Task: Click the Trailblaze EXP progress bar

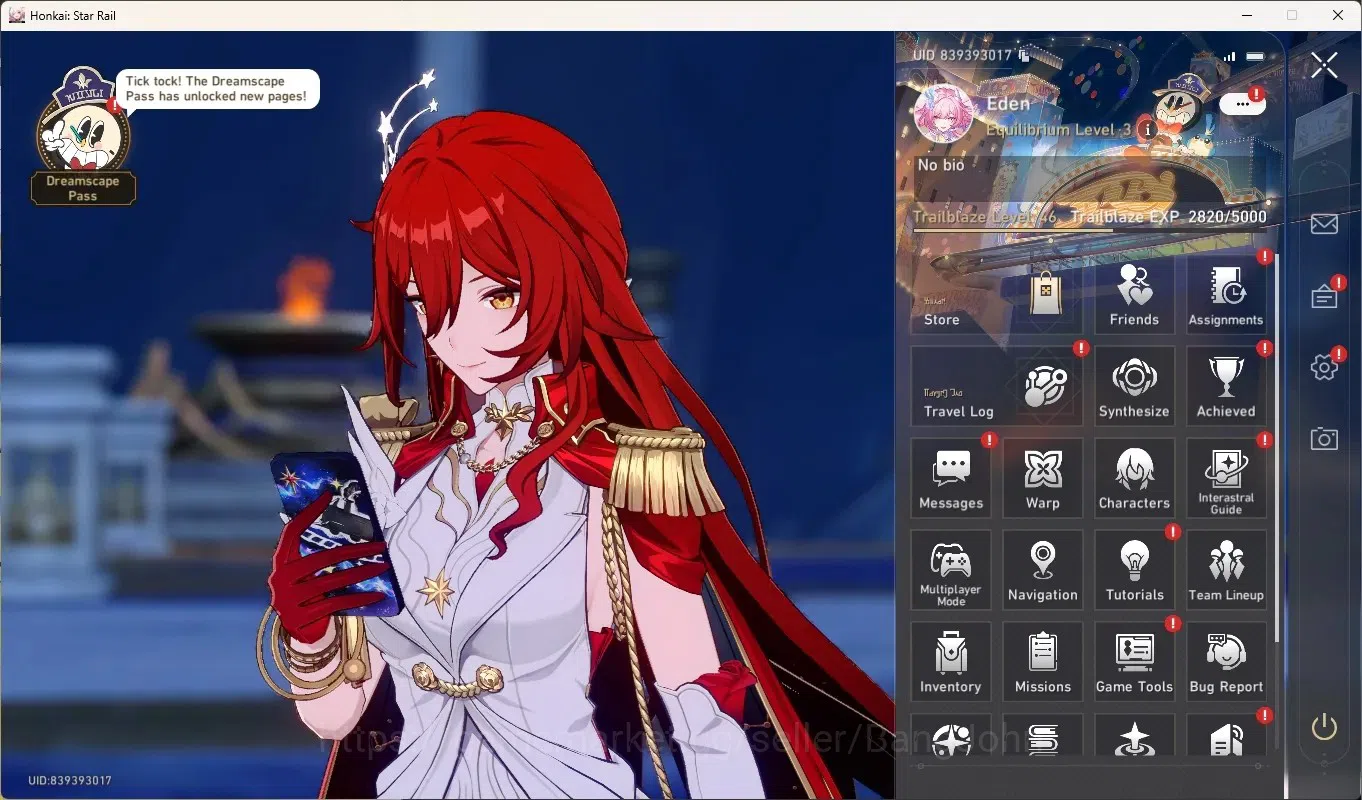Action: coord(1090,230)
